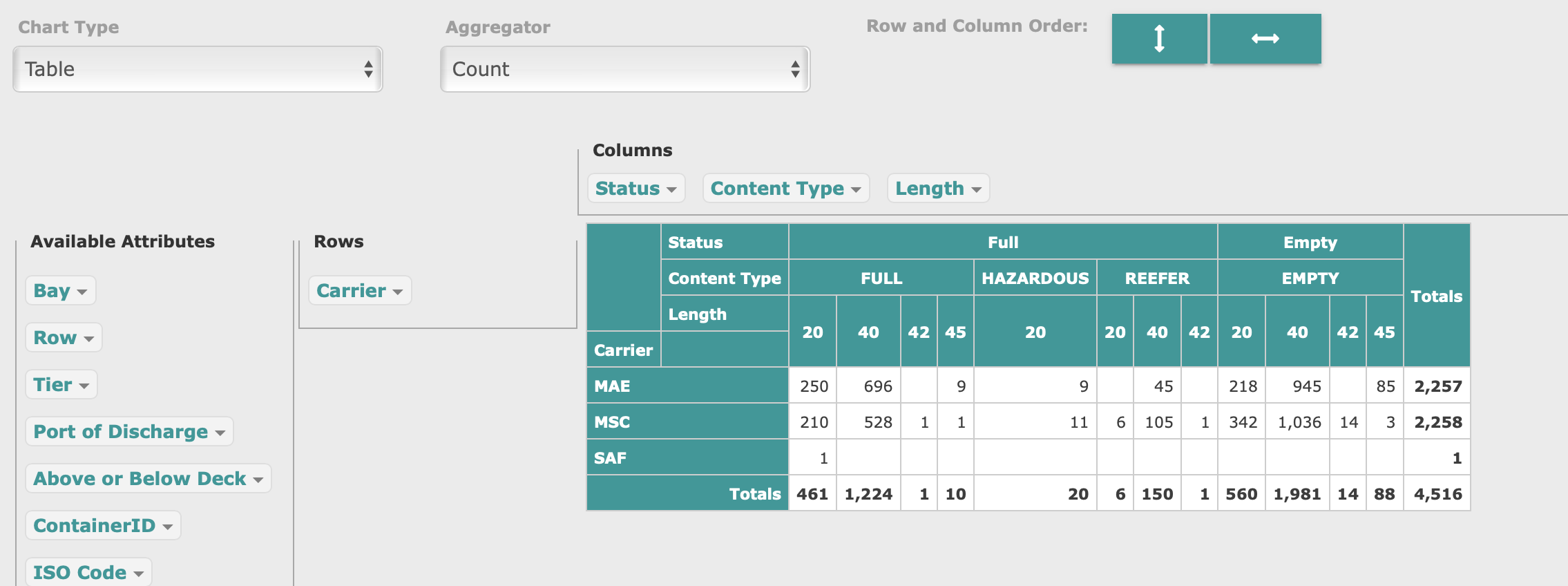Click the vertical row order arrow button
1568x586 pixels.
point(1159,39)
